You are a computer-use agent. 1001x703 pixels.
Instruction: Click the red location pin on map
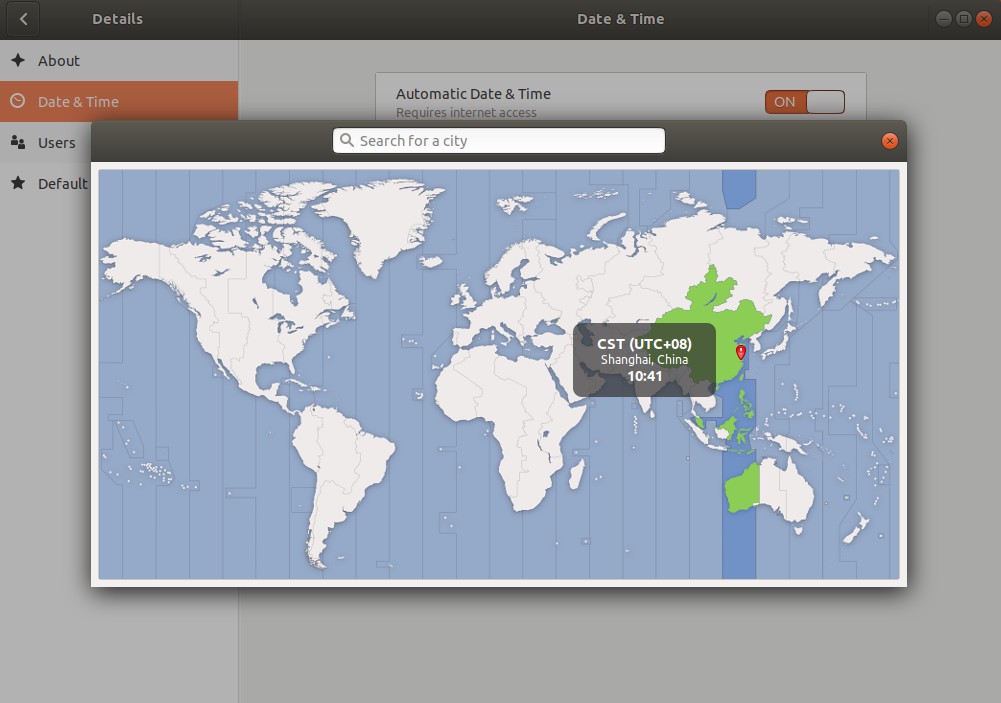(740, 352)
